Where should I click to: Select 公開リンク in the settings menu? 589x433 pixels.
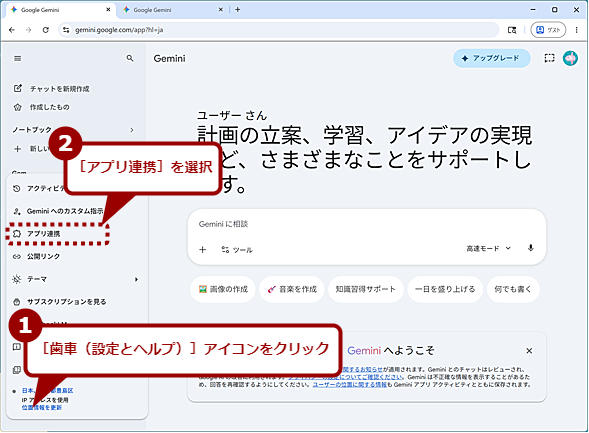[x=43, y=256]
